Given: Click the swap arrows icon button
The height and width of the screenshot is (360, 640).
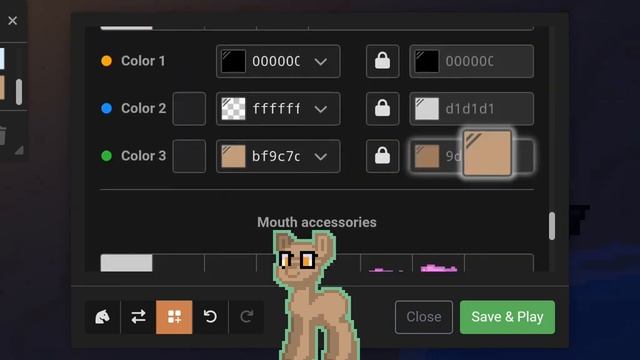Looking at the screenshot, I should coord(138,317).
